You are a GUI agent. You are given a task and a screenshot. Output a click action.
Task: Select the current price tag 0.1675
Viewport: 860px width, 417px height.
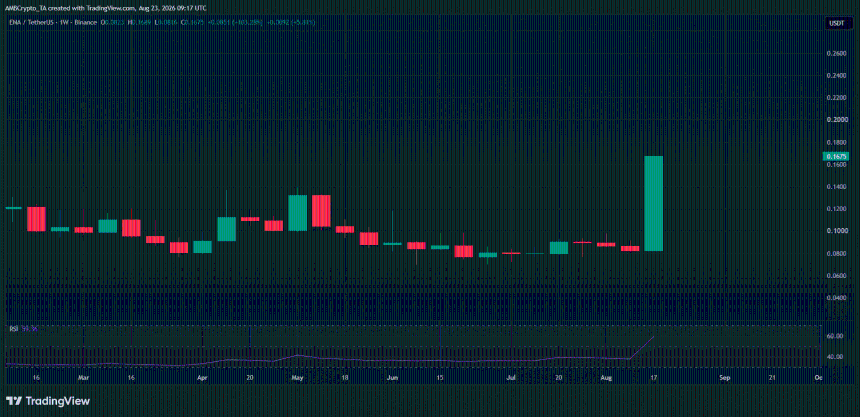coord(836,156)
